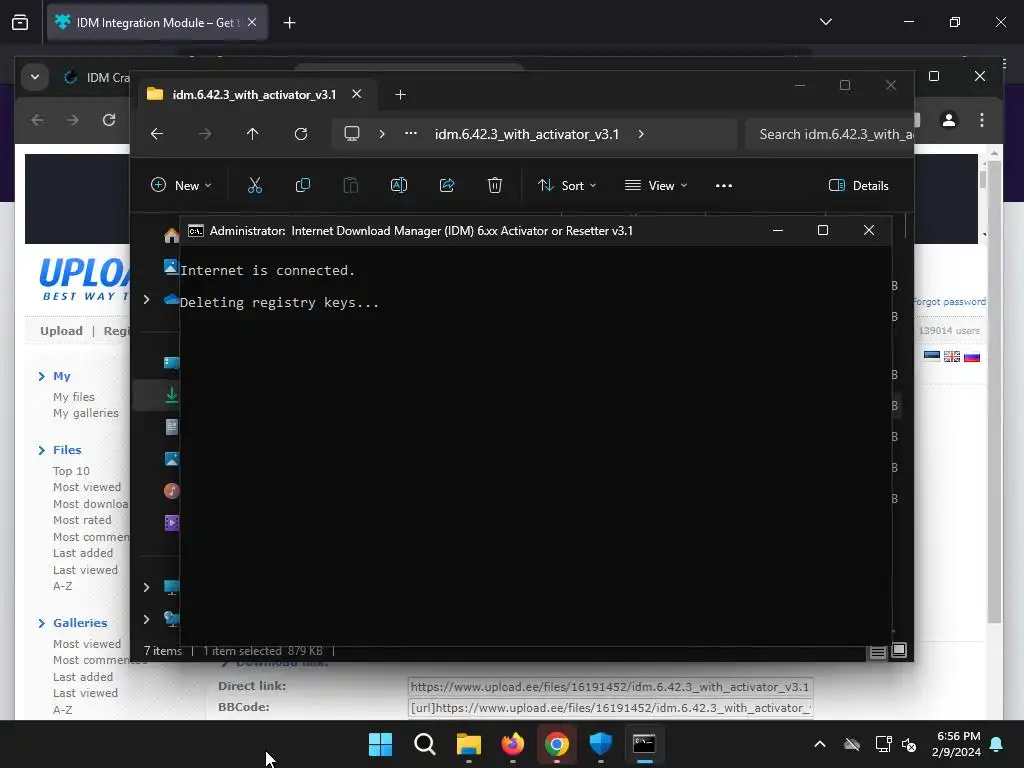
Task: Open Downloads in Explorer sidebar
Action: click(x=172, y=395)
